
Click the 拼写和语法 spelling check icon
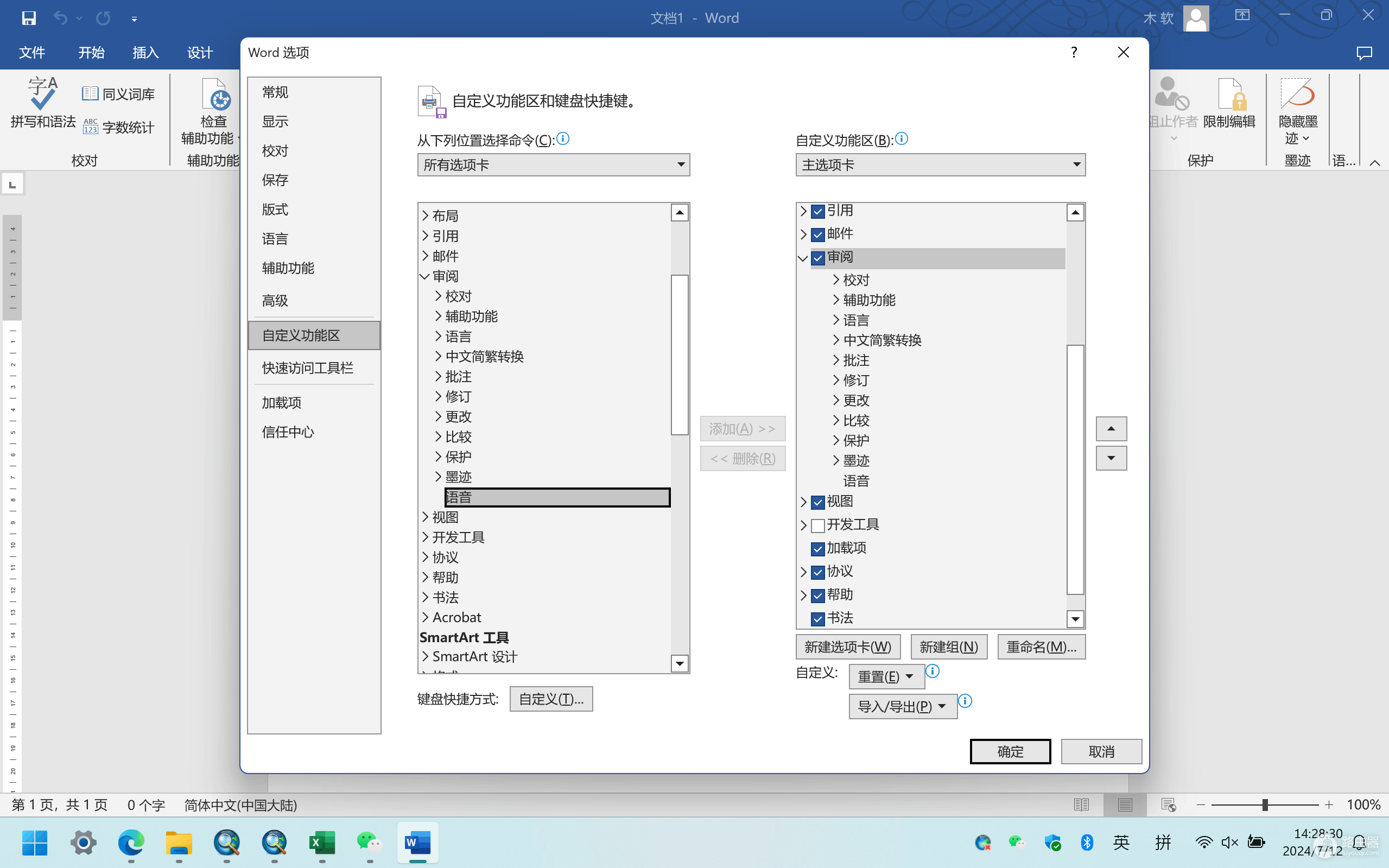click(x=43, y=93)
